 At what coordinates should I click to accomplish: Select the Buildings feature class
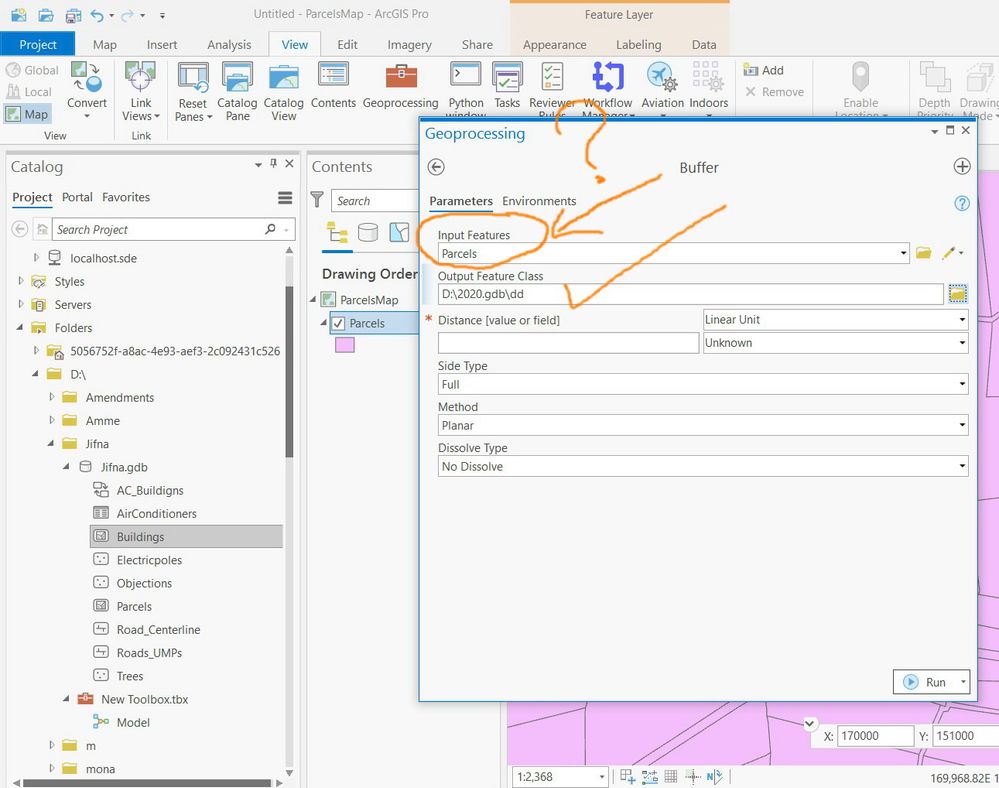point(186,536)
